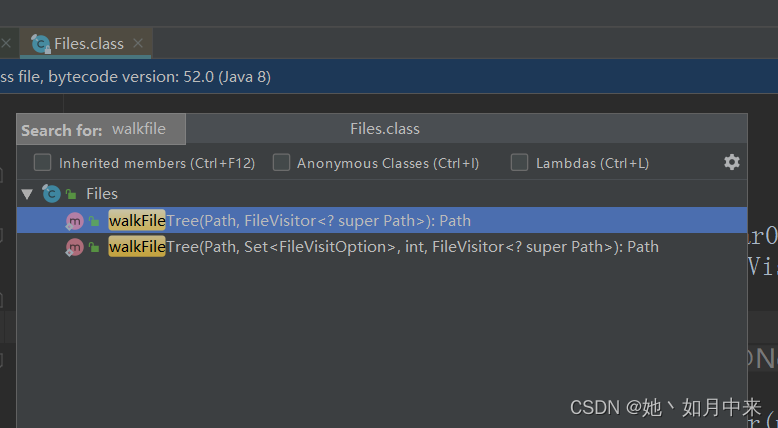The image size is (778, 428).
Task: Select walkFileTree with Set<FileVisitOption> parameter
Action: [382, 246]
